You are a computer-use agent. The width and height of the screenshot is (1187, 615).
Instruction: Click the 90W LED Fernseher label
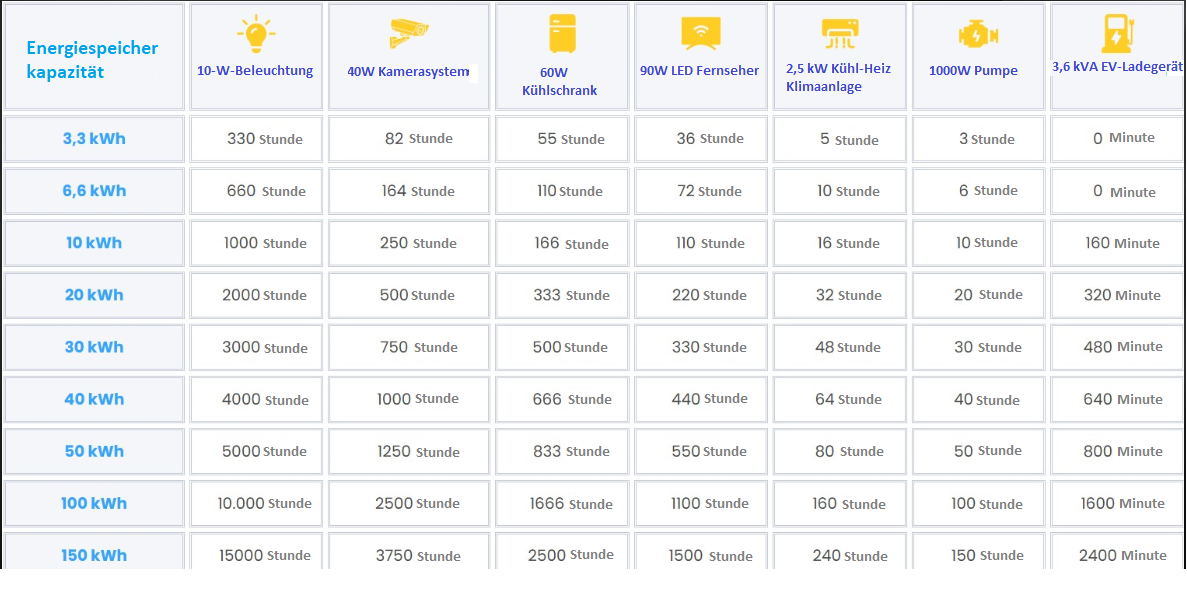[699, 71]
